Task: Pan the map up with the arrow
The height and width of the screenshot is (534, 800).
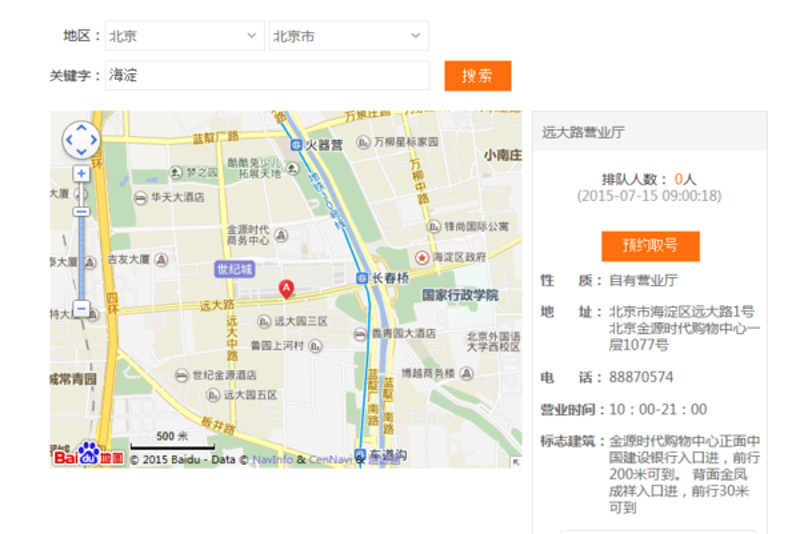Action: click(81, 128)
